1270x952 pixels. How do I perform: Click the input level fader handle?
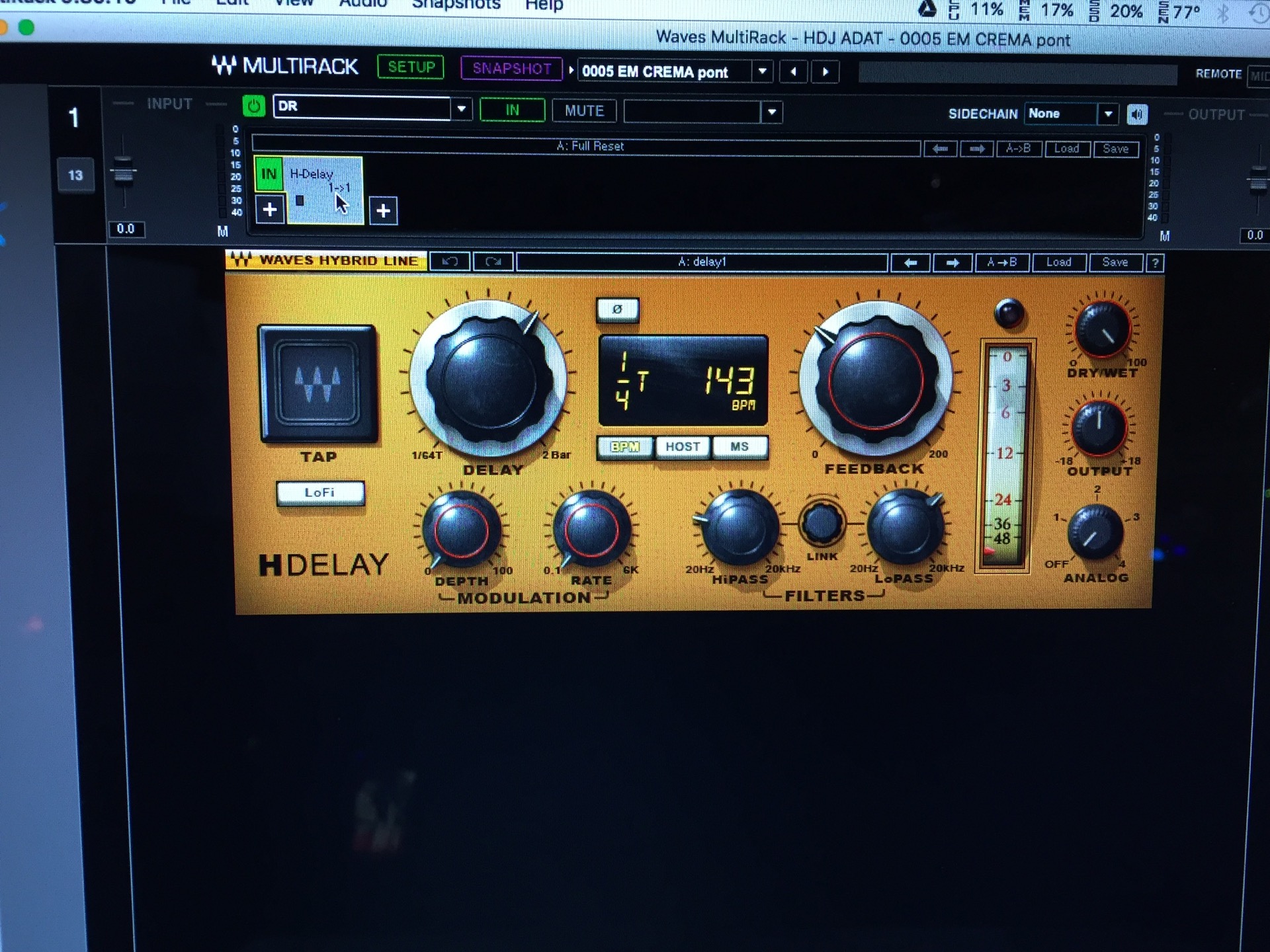122,172
